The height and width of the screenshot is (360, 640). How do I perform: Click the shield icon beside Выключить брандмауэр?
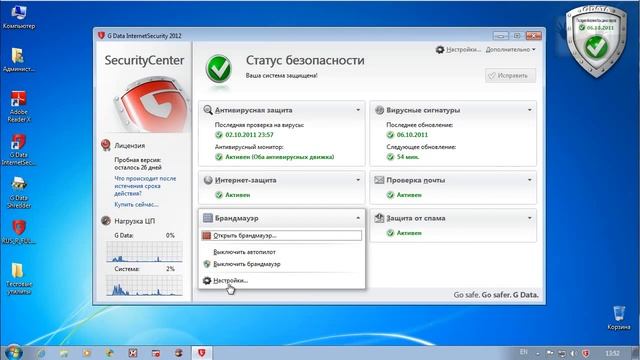pyautogui.click(x=207, y=264)
